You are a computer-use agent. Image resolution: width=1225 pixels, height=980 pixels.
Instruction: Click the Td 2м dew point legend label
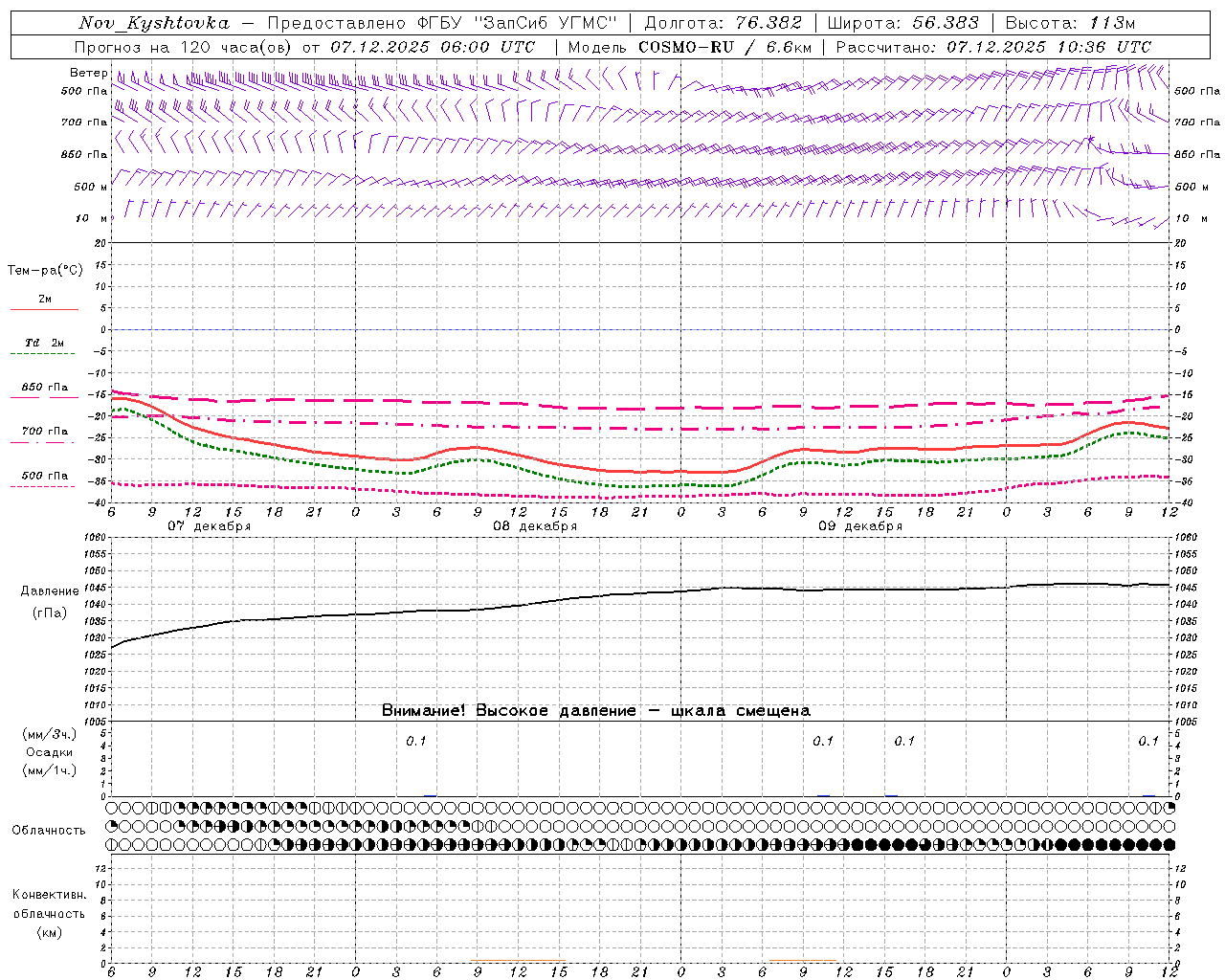click(x=45, y=343)
